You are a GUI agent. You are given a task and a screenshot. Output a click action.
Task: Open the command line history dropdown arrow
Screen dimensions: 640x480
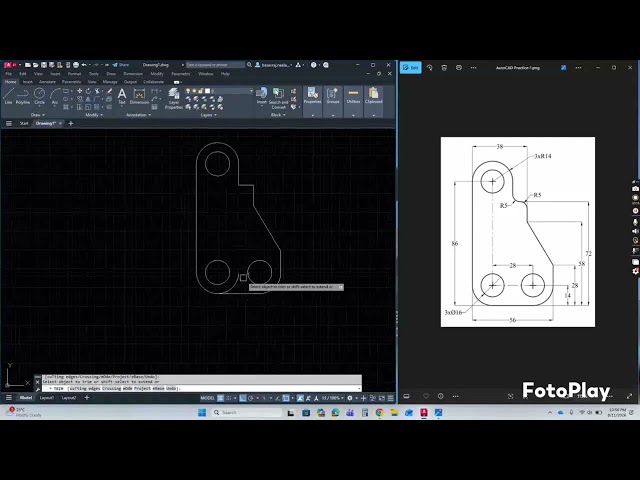[x=359, y=389]
